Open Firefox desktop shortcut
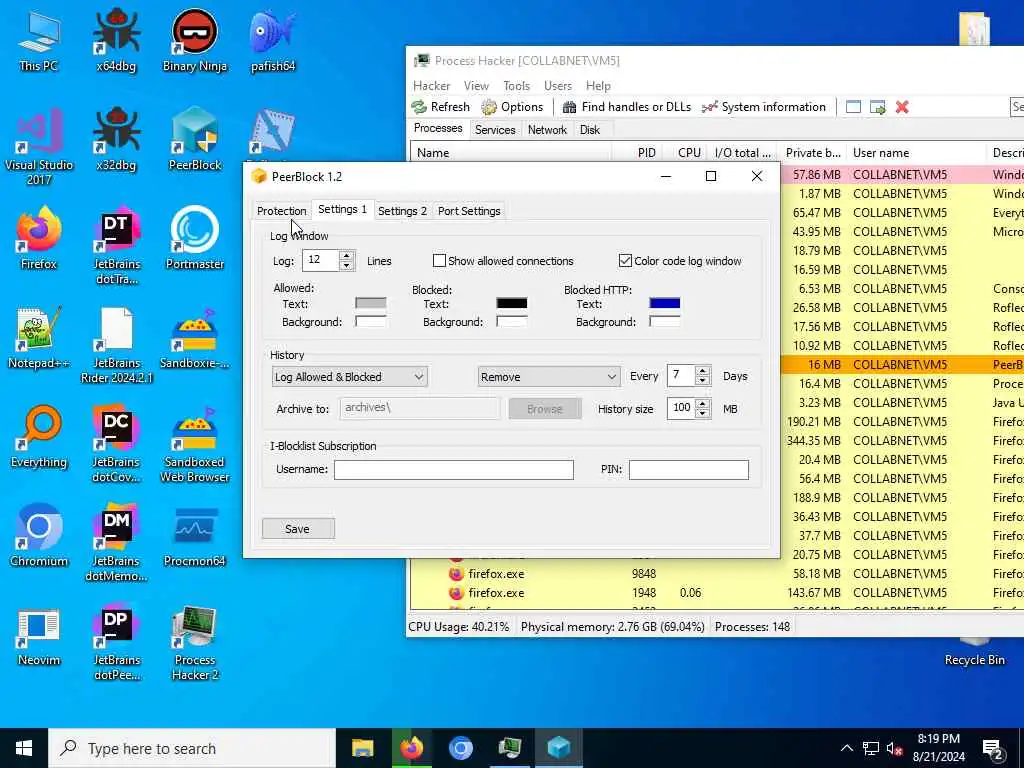This screenshot has height=768, width=1024. [39, 239]
